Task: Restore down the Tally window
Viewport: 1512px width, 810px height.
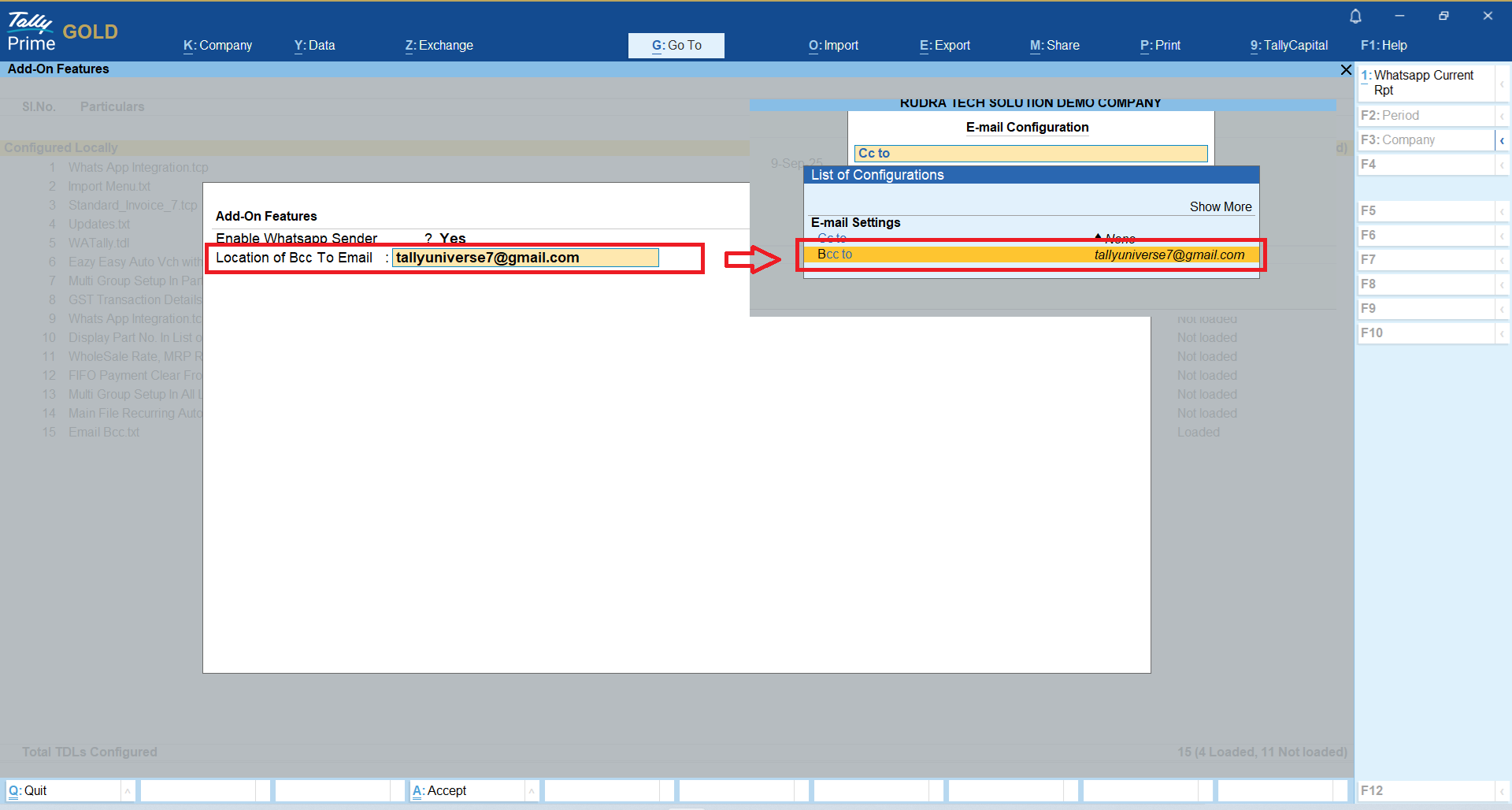Action: click(1443, 16)
